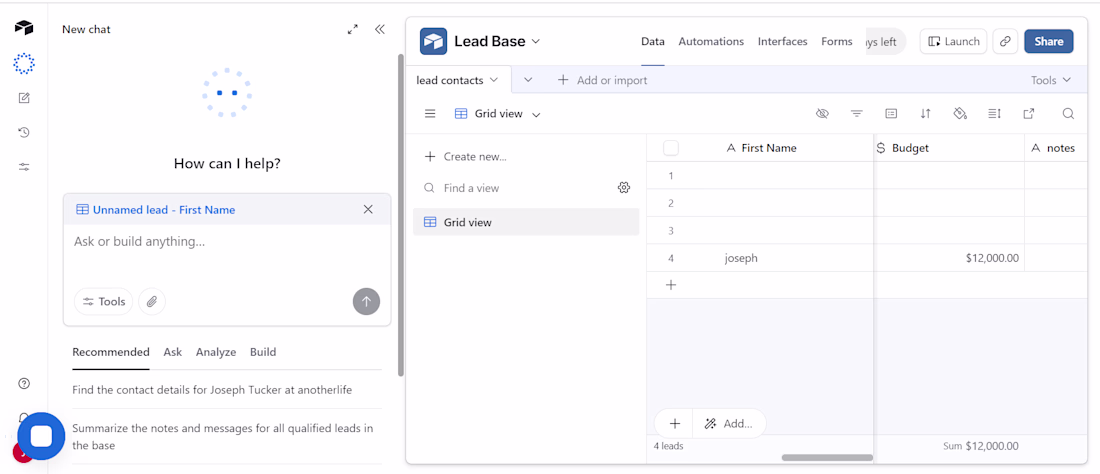
Task: Open the Hide fields eye icon
Action: (822, 114)
